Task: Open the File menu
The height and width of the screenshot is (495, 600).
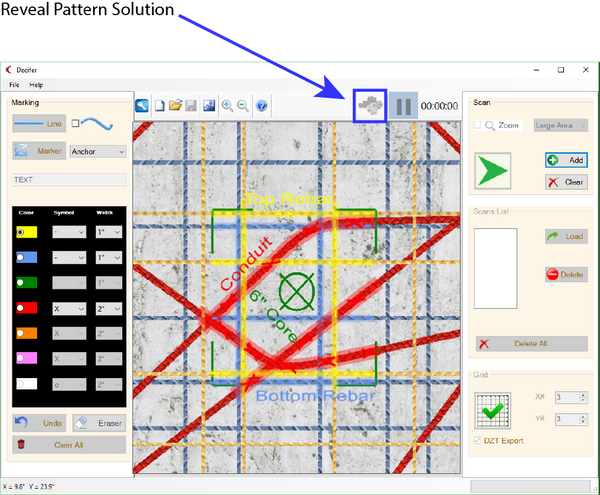Action: tap(14, 85)
